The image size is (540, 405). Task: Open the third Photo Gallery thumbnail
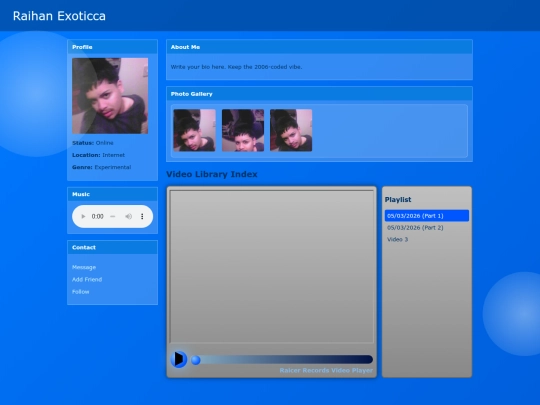291,130
